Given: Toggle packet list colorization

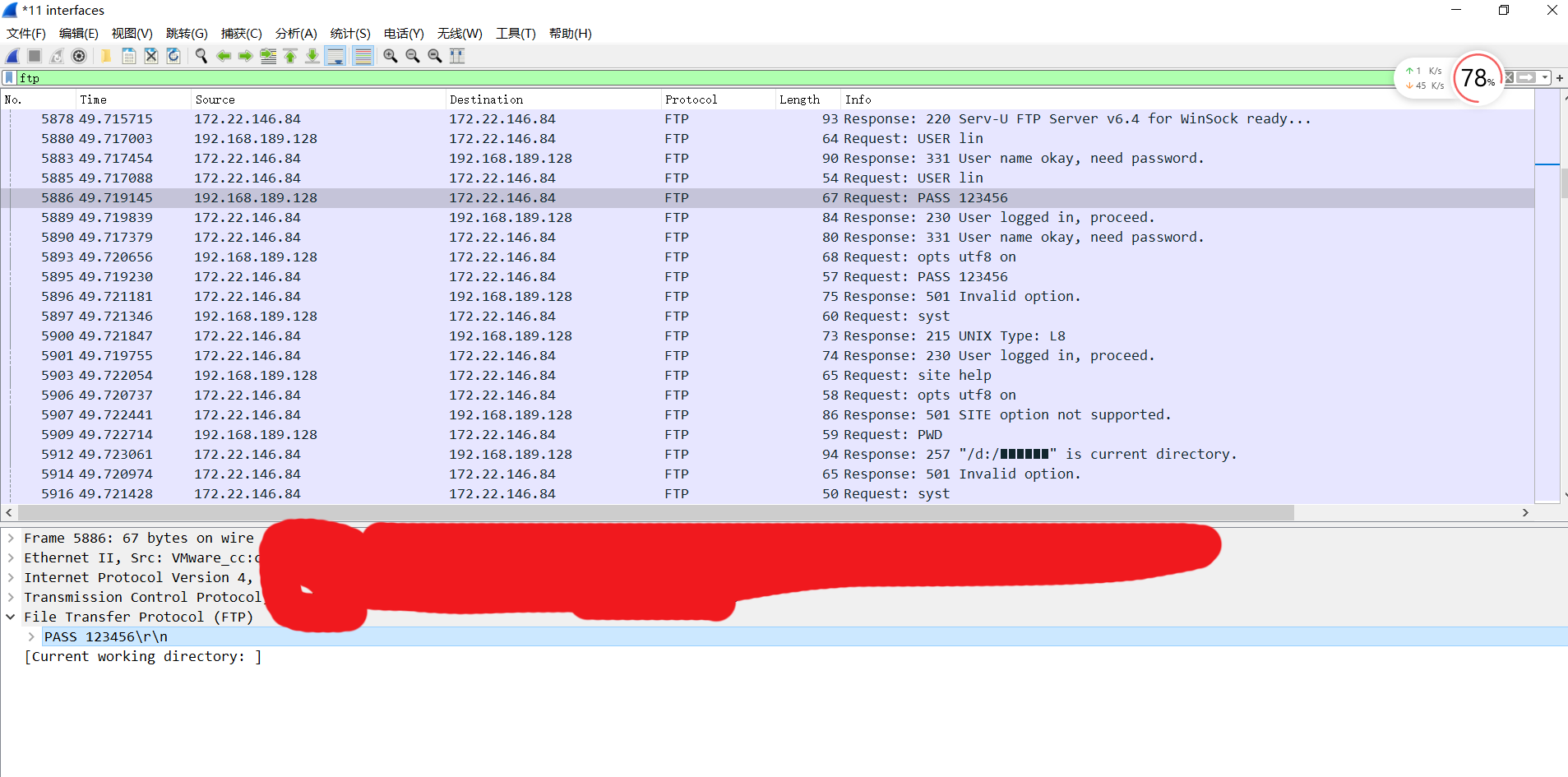Looking at the screenshot, I should point(363,56).
